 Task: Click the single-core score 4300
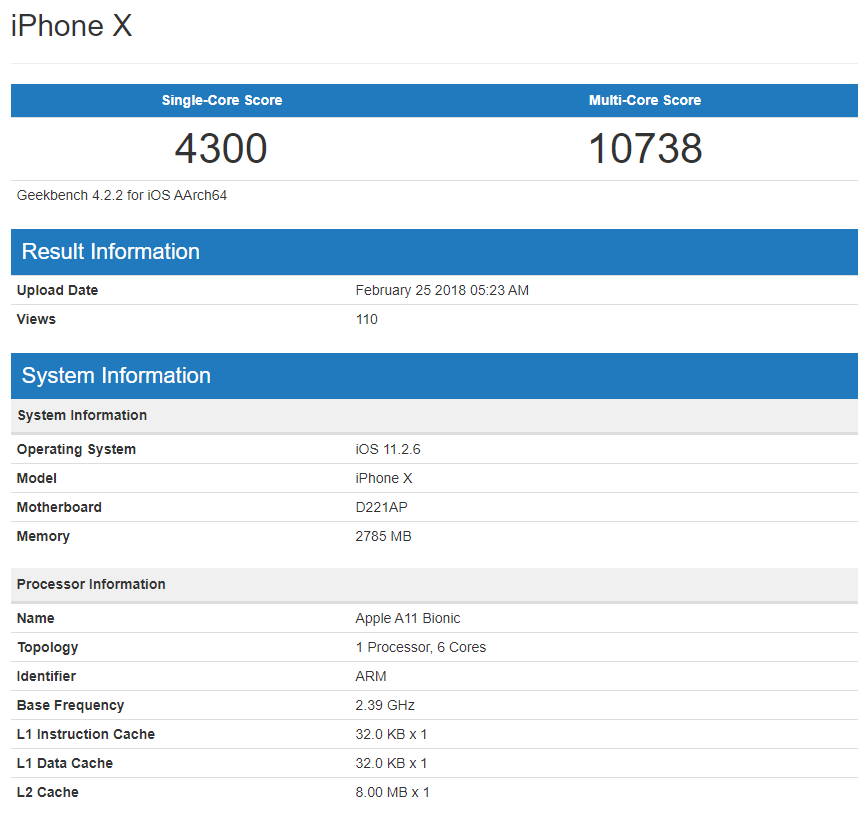[221, 148]
